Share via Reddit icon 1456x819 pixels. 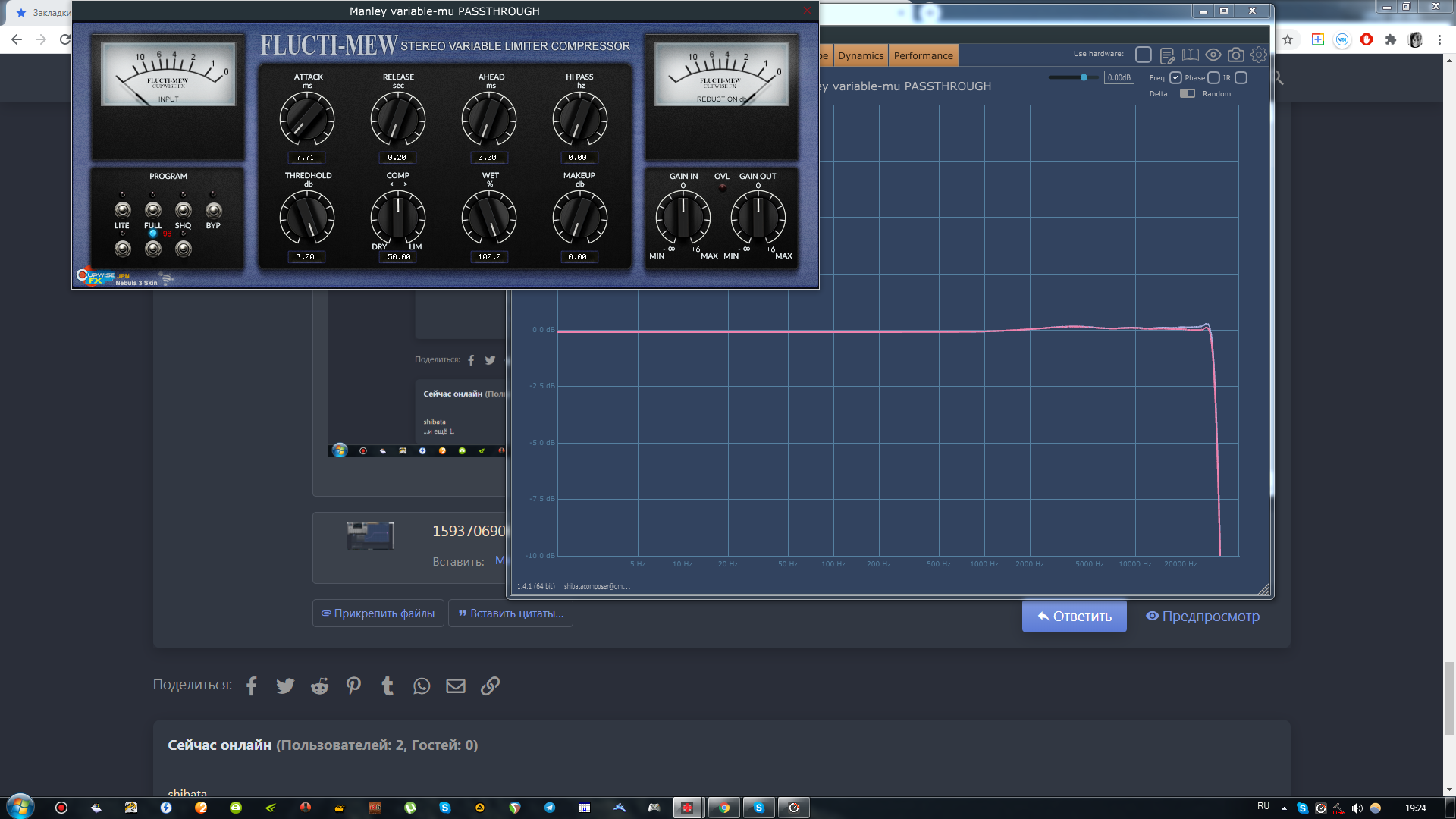319,686
